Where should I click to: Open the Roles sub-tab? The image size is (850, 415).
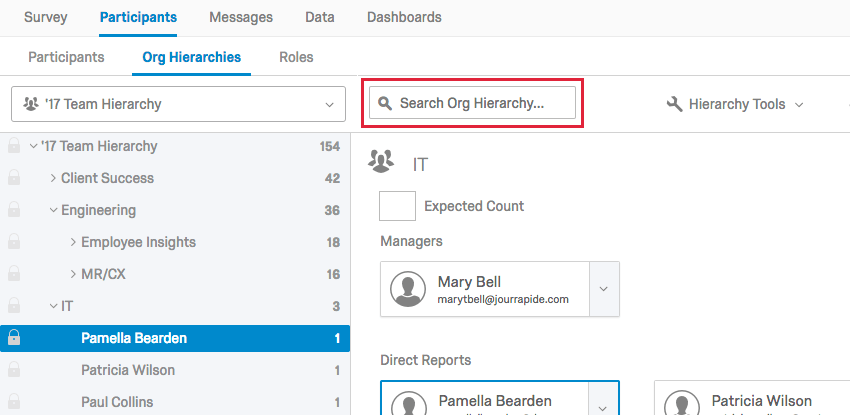pos(296,57)
